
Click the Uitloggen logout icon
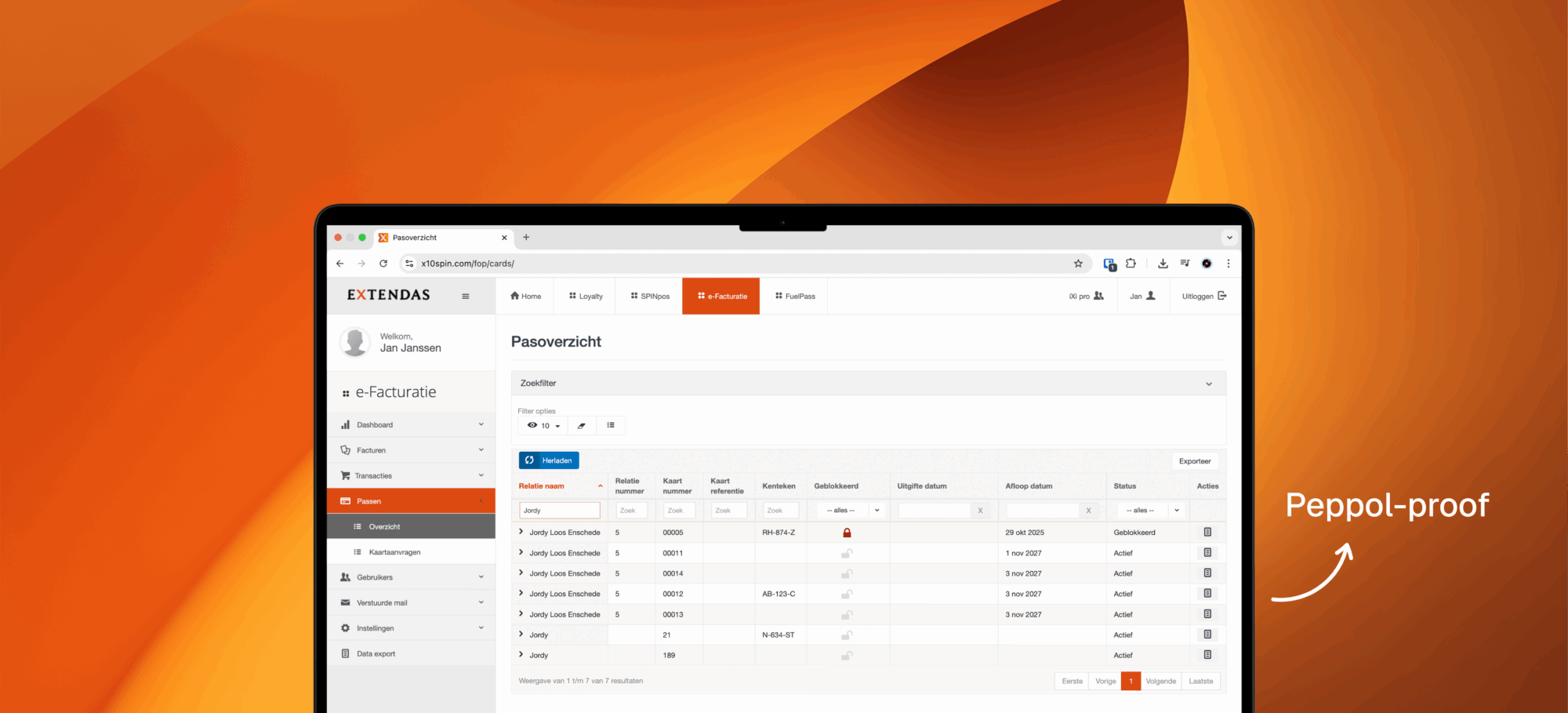[x=1221, y=296]
